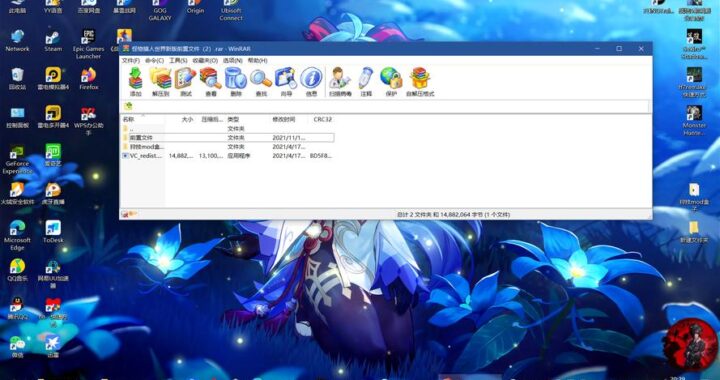Open the Options (选项) menu

pyautogui.click(x=232, y=61)
